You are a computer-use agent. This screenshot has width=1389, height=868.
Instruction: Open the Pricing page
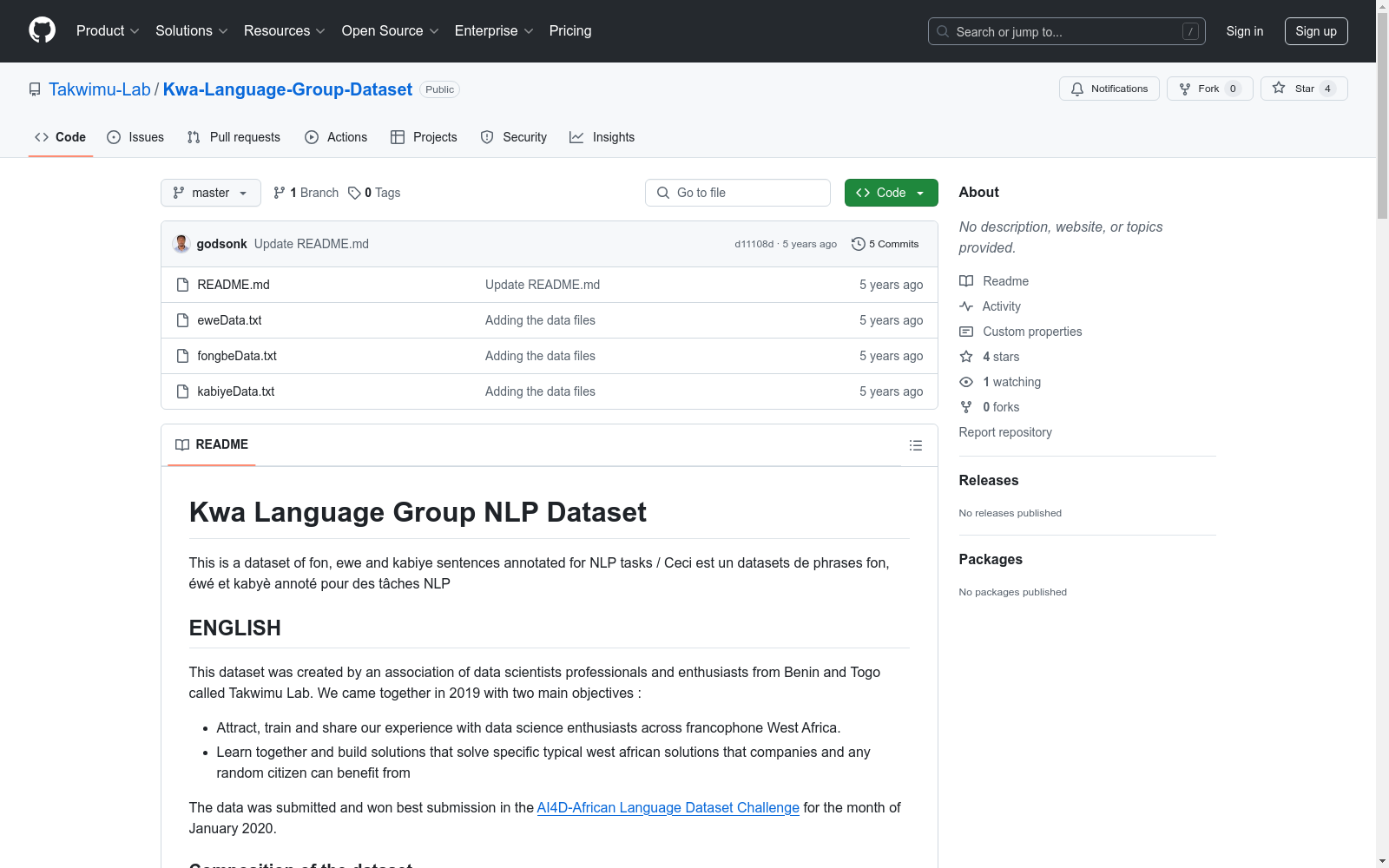pyautogui.click(x=570, y=30)
